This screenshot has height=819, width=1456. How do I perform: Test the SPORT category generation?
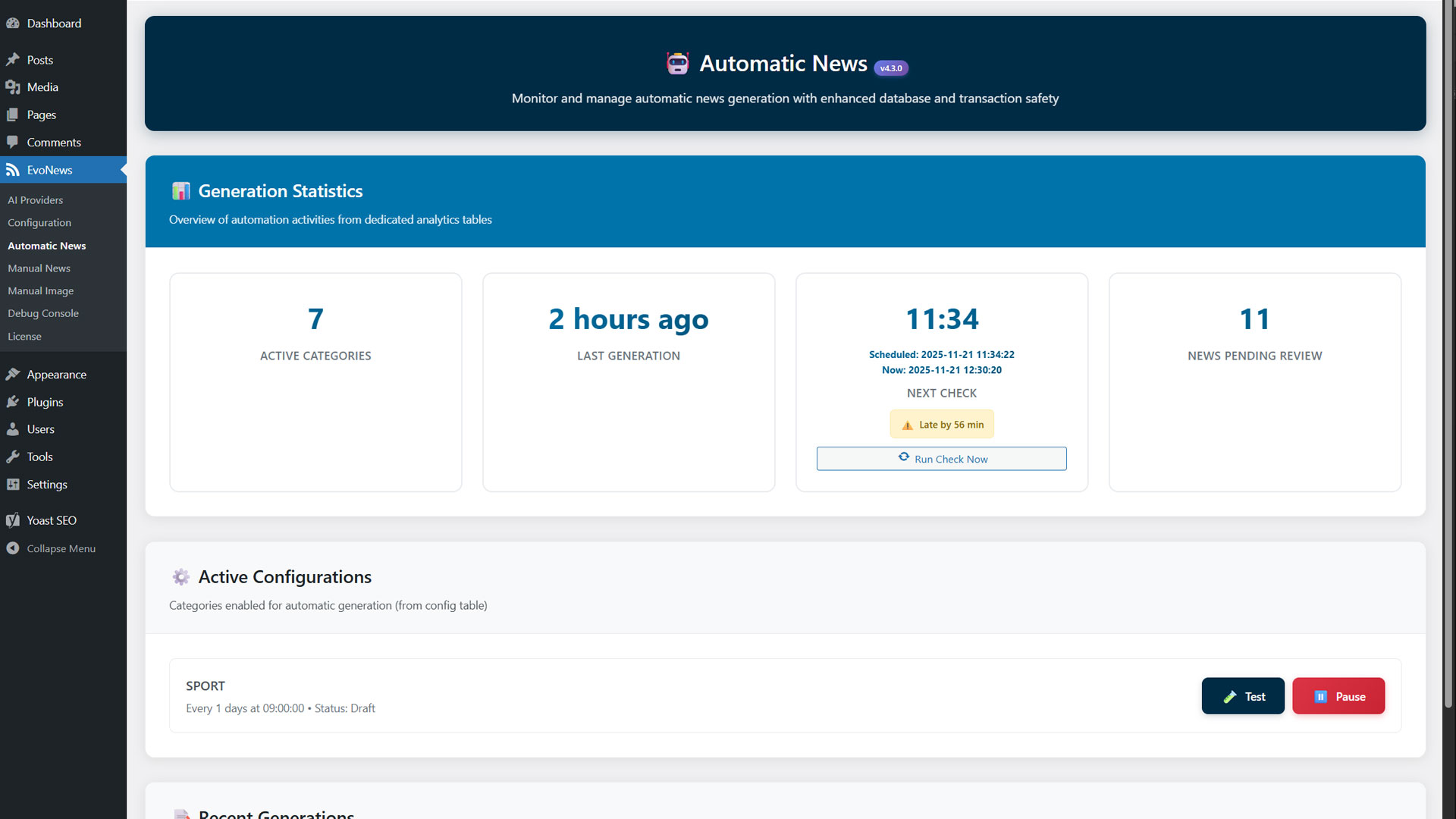click(1243, 696)
